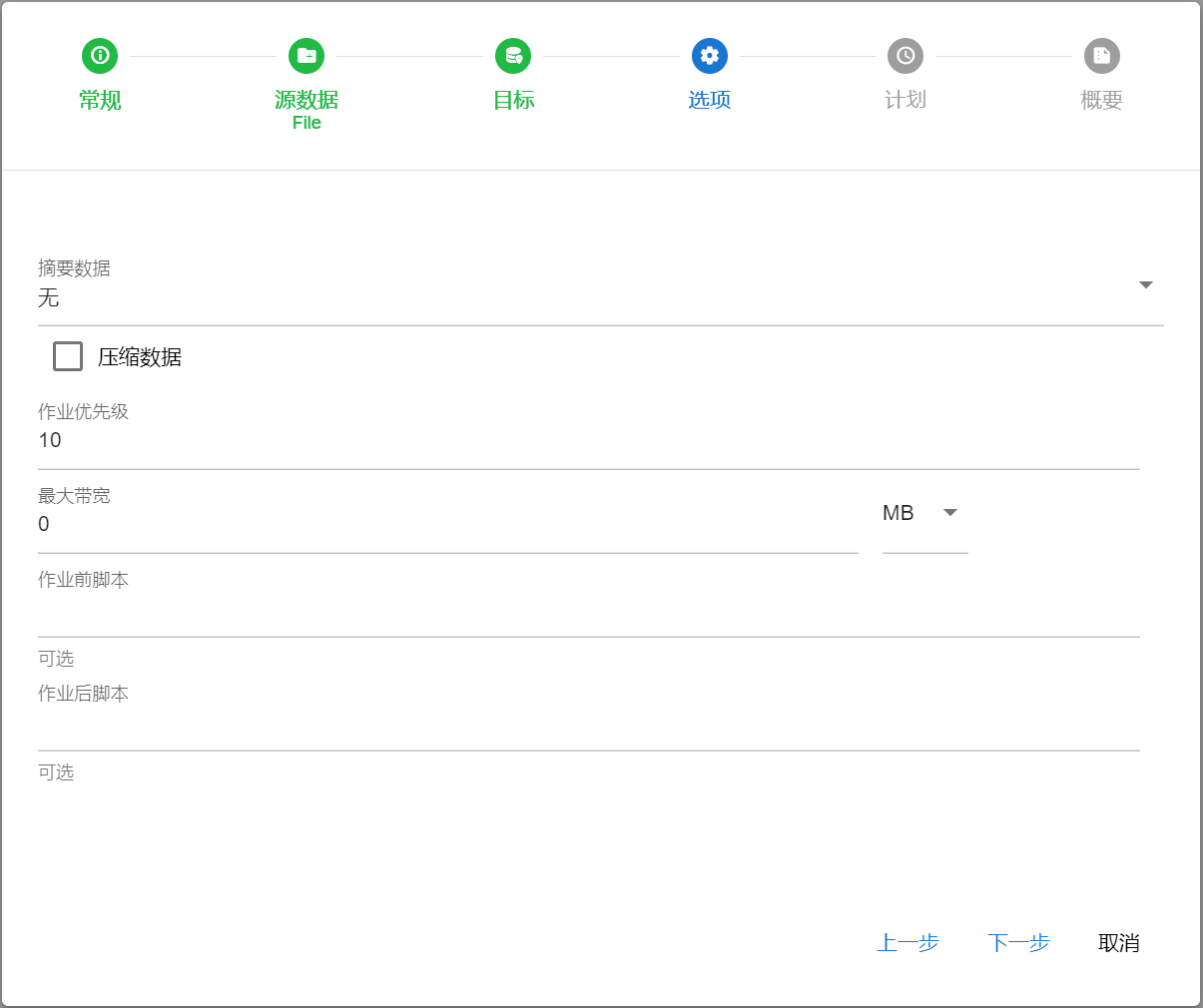The width and height of the screenshot is (1203, 1008).
Task: Expand the MB bandwidth unit dropdown
Action: click(949, 513)
